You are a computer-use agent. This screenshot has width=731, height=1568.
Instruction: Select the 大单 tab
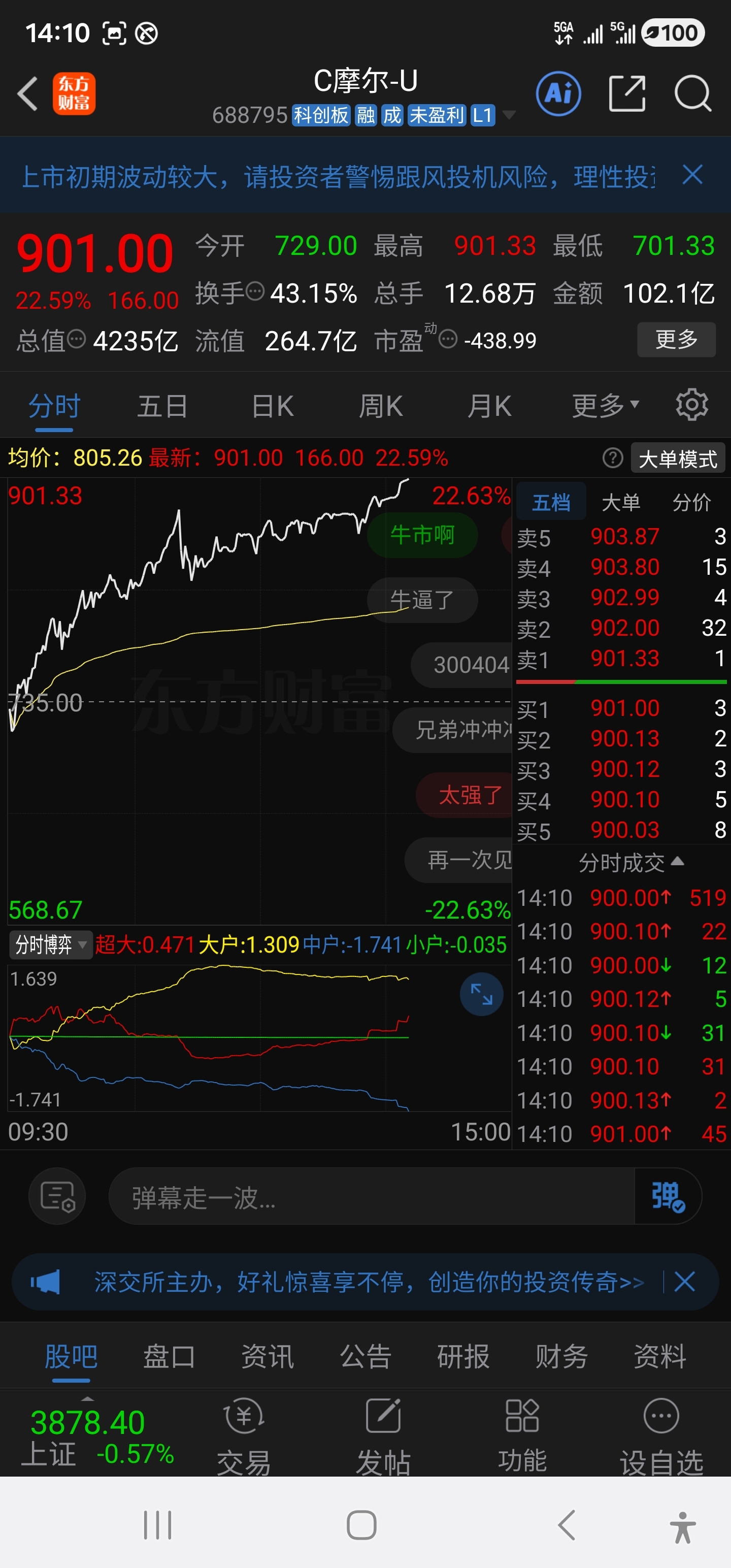click(x=621, y=502)
